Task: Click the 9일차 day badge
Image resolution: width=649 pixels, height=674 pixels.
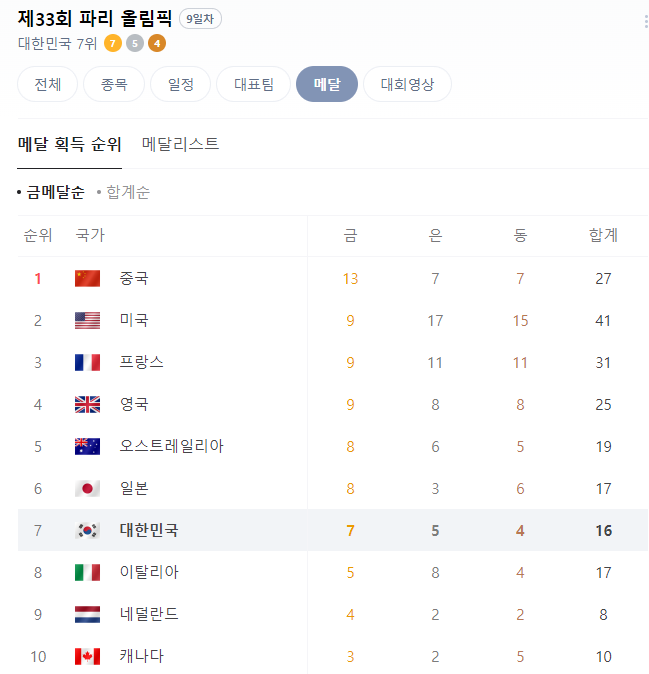Action: tap(200, 19)
